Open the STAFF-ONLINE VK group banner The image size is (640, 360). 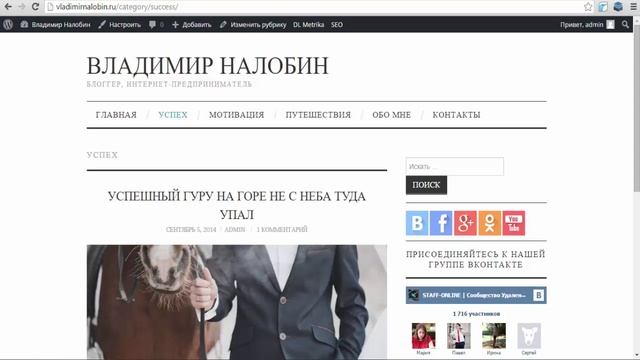click(x=476, y=295)
